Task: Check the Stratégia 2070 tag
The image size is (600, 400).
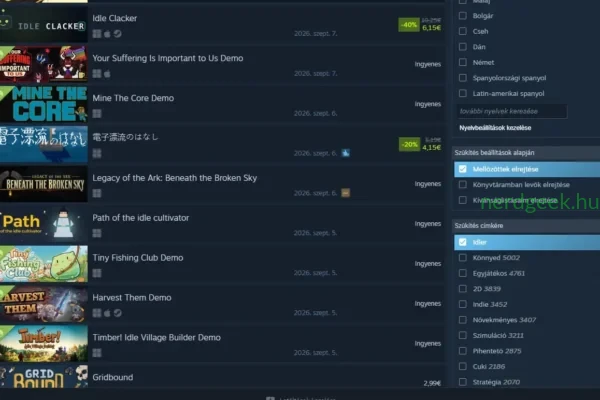Action: [x=463, y=382]
